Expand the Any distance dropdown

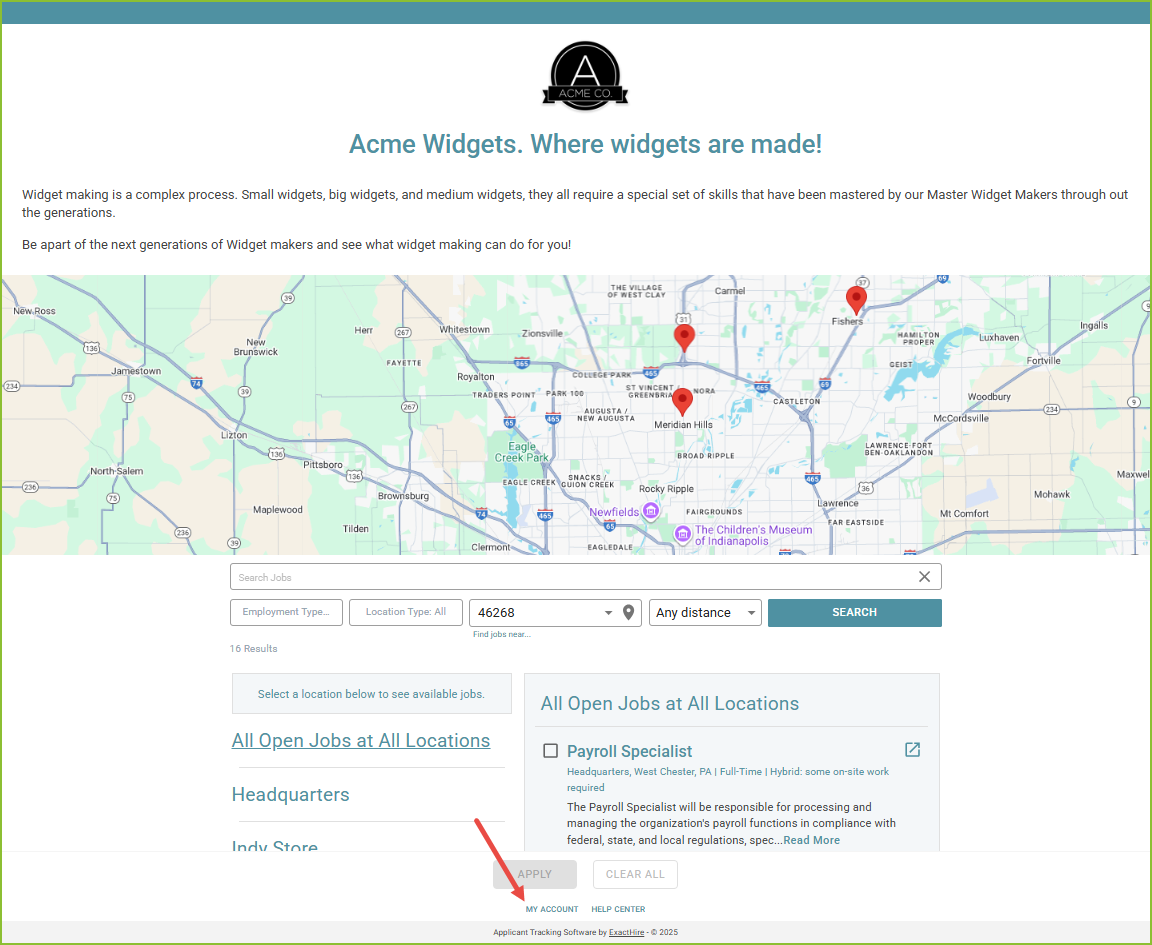[705, 612]
